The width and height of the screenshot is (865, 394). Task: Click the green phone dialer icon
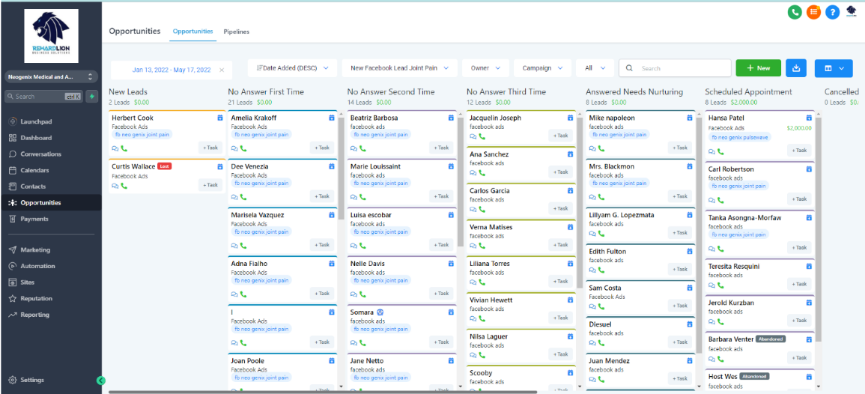tap(794, 12)
